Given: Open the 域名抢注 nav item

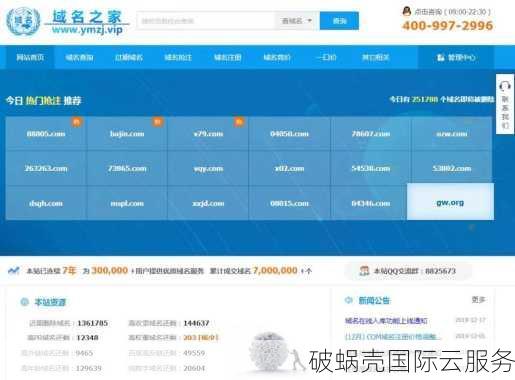Looking at the screenshot, I should (x=178, y=57).
